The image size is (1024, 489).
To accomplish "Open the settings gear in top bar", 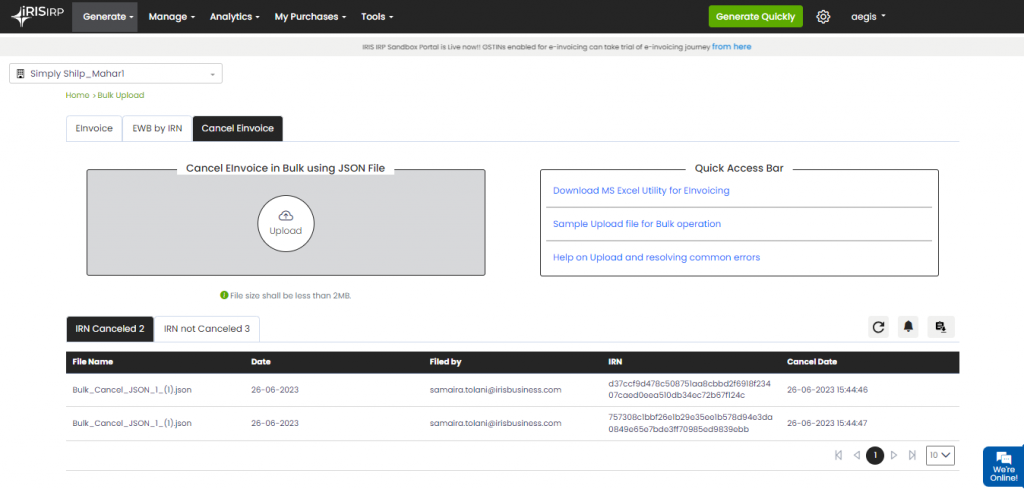I will click(x=823, y=17).
